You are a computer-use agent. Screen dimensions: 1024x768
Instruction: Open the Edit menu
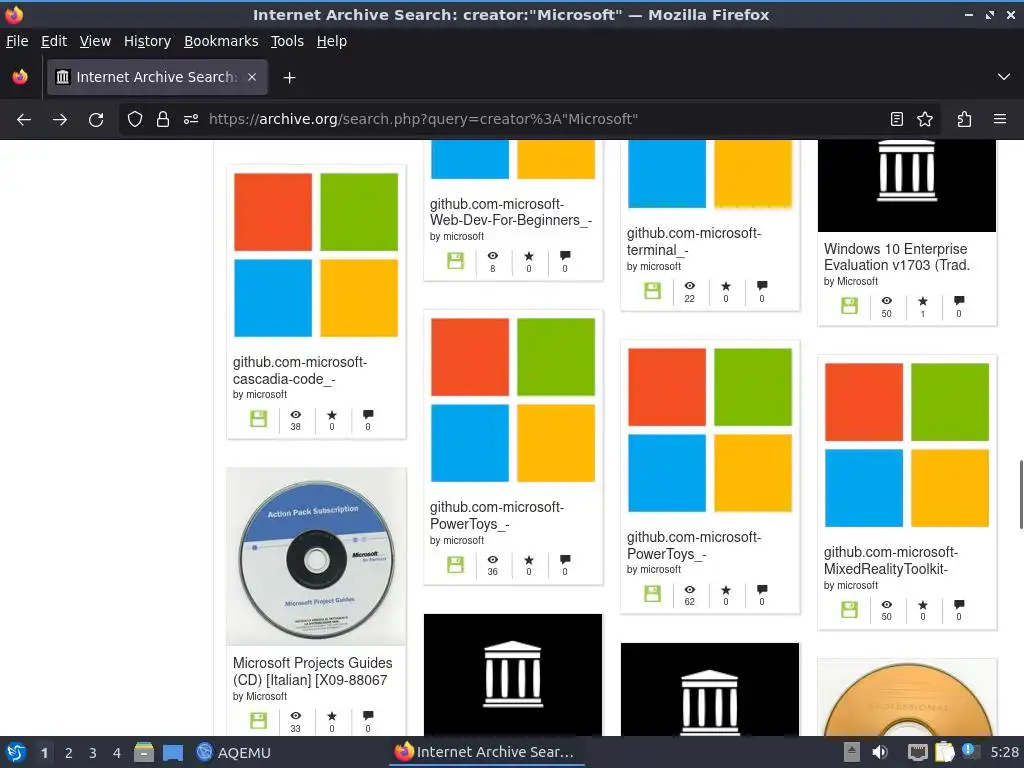pos(54,41)
